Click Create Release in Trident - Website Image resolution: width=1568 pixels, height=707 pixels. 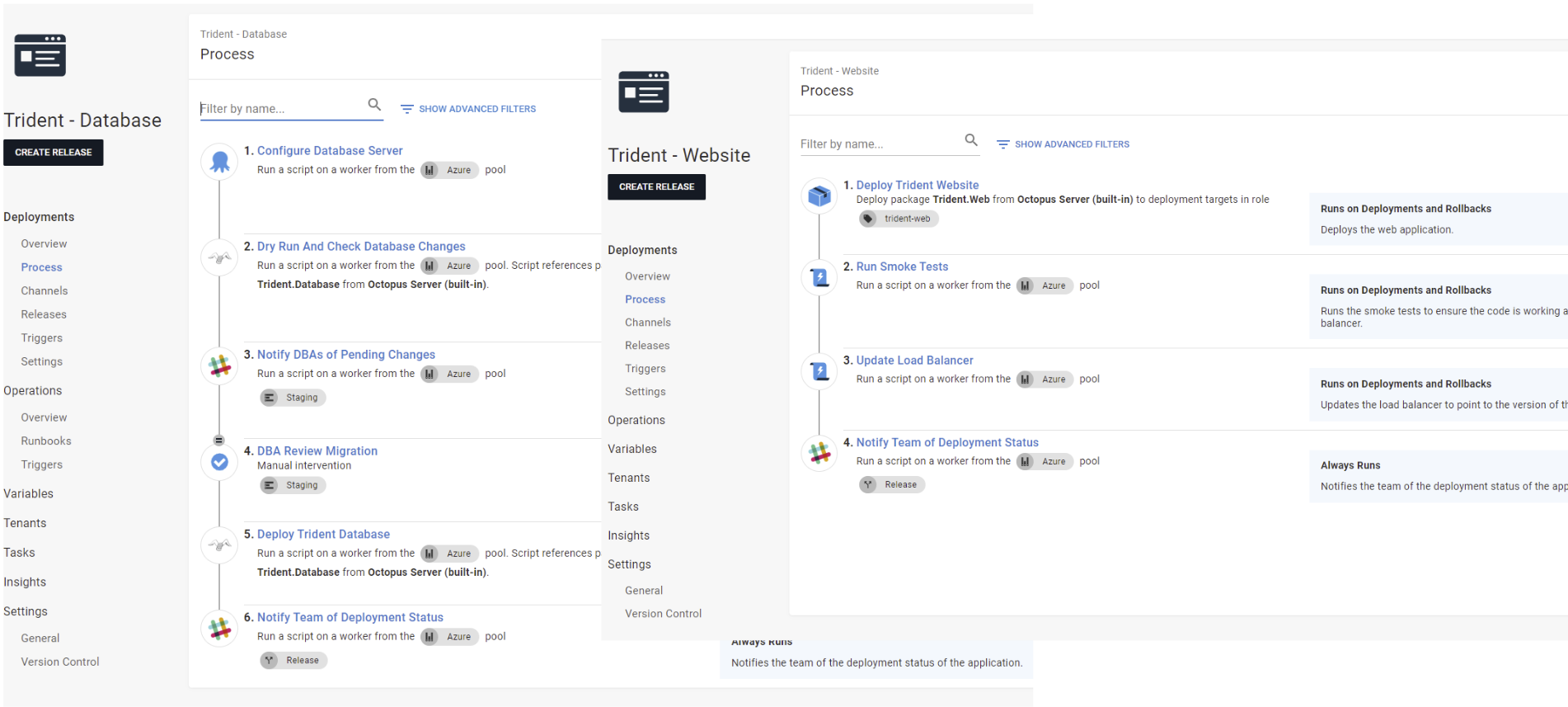(656, 187)
